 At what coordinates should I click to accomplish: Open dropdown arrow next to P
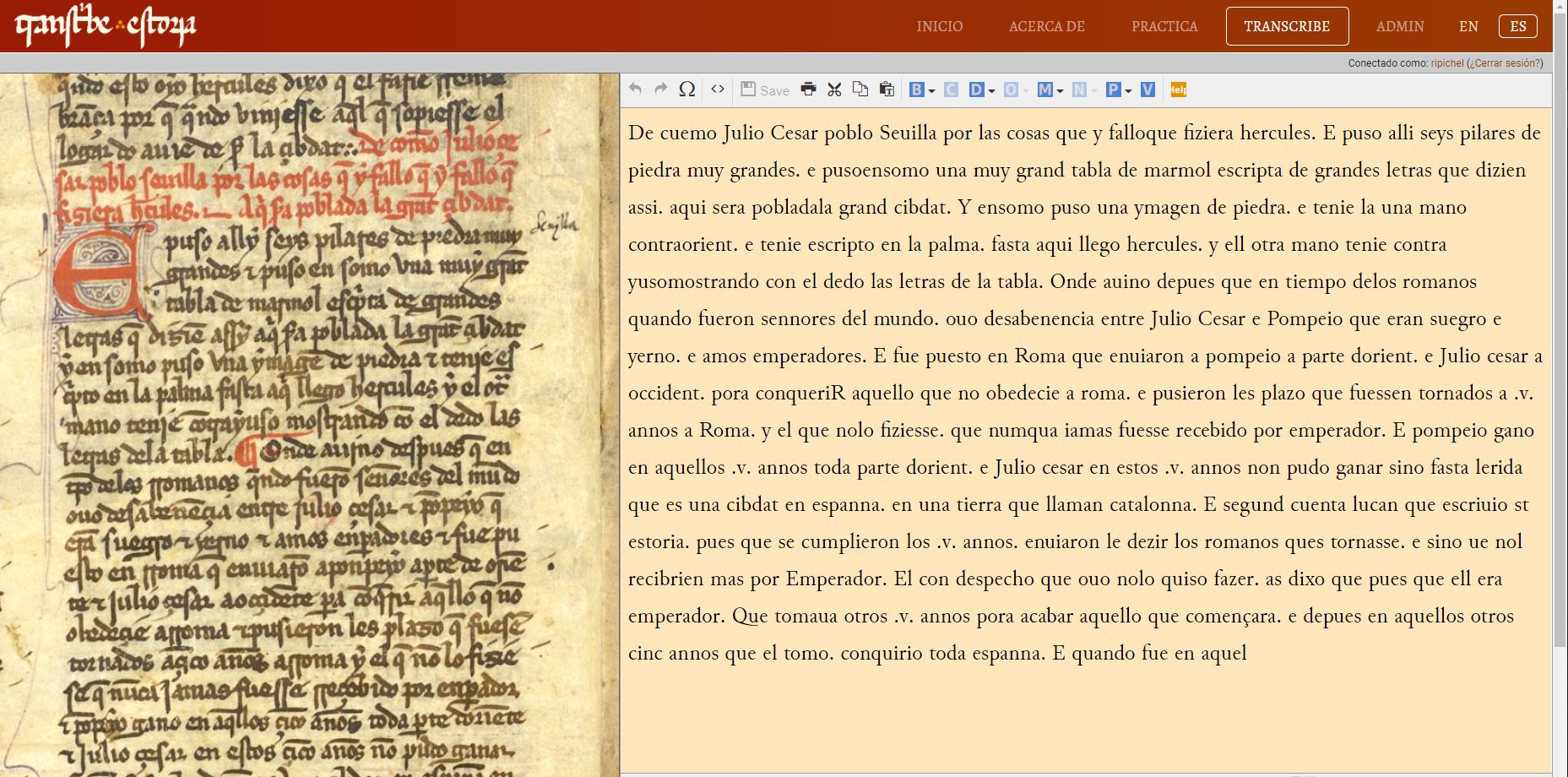pyautogui.click(x=1128, y=90)
